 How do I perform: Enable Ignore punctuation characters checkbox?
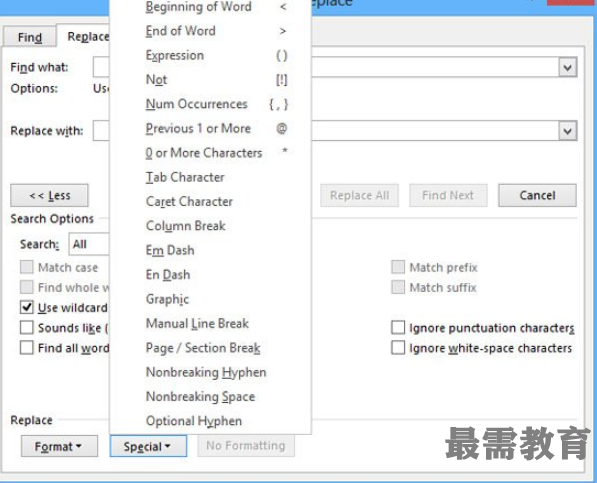[398, 328]
